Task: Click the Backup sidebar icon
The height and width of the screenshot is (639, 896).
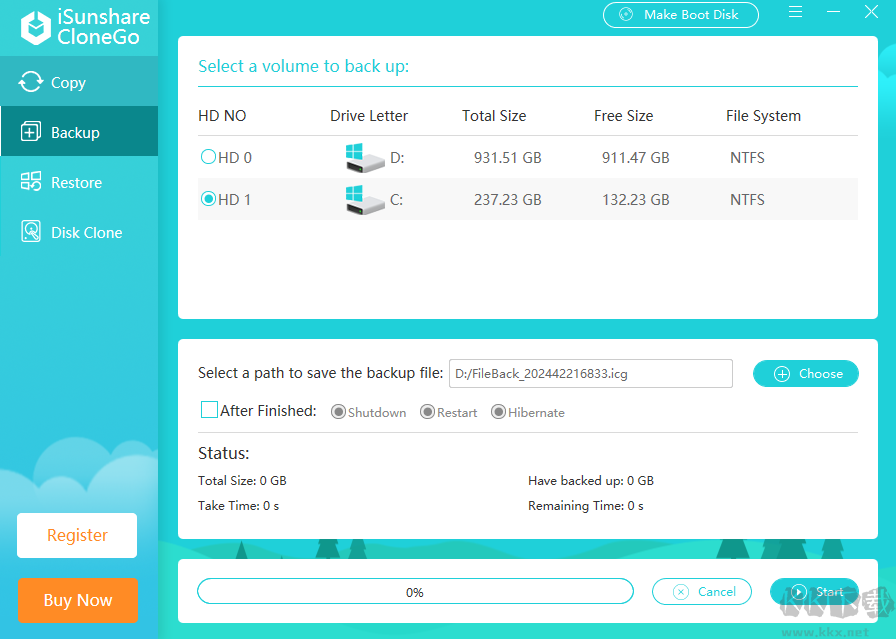Action: coord(31,132)
